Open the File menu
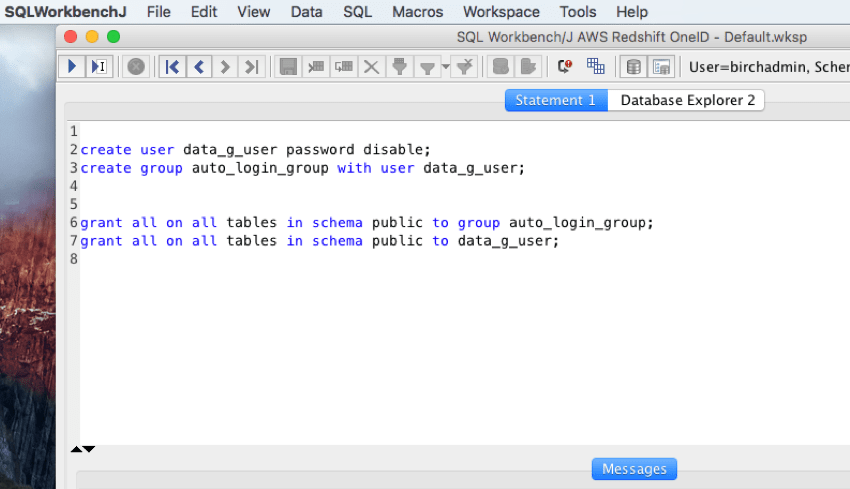The width and height of the screenshot is (850, 489). coord(158,12)
